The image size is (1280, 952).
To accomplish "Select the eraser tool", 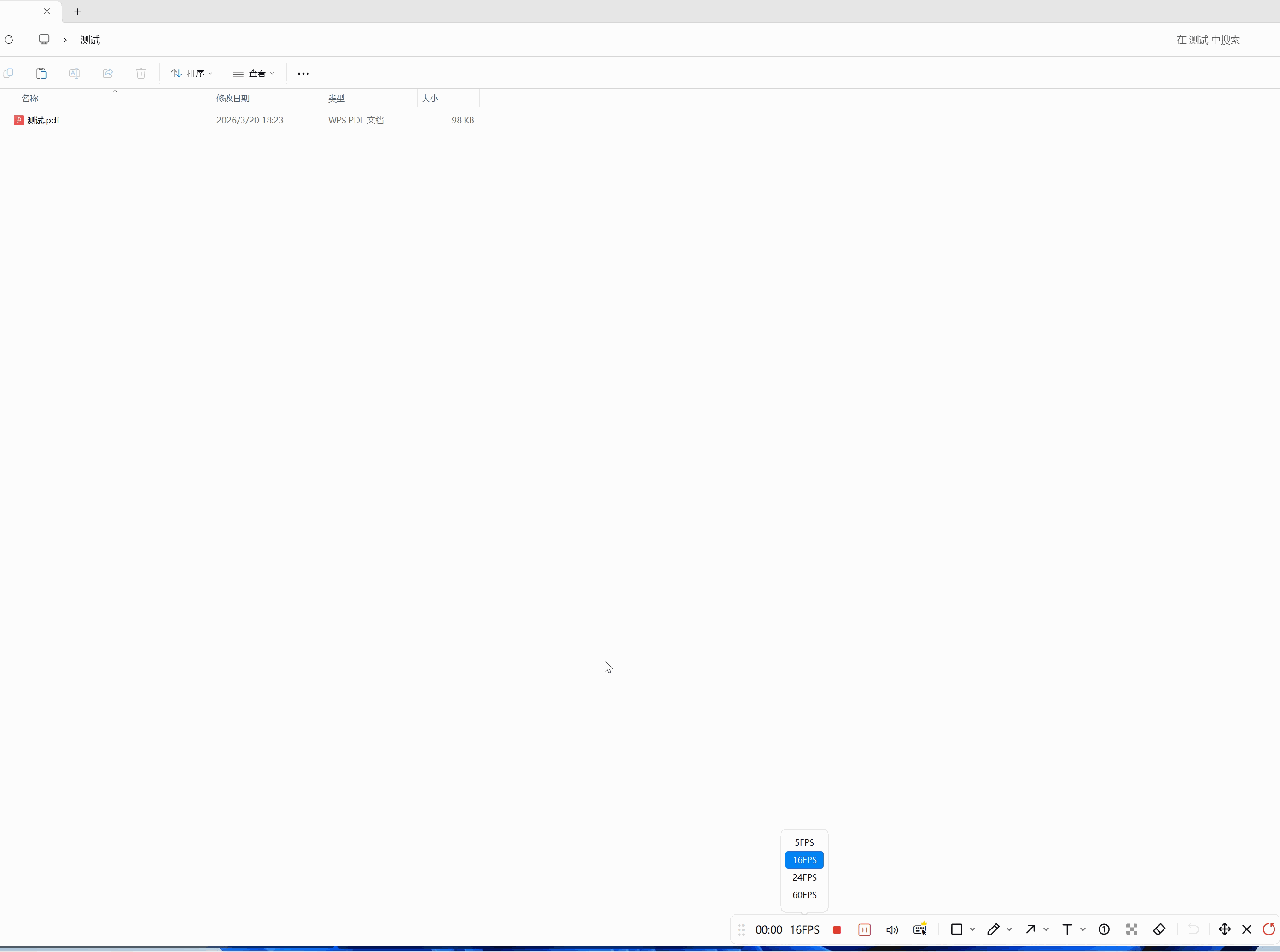I will [1159, 929].
